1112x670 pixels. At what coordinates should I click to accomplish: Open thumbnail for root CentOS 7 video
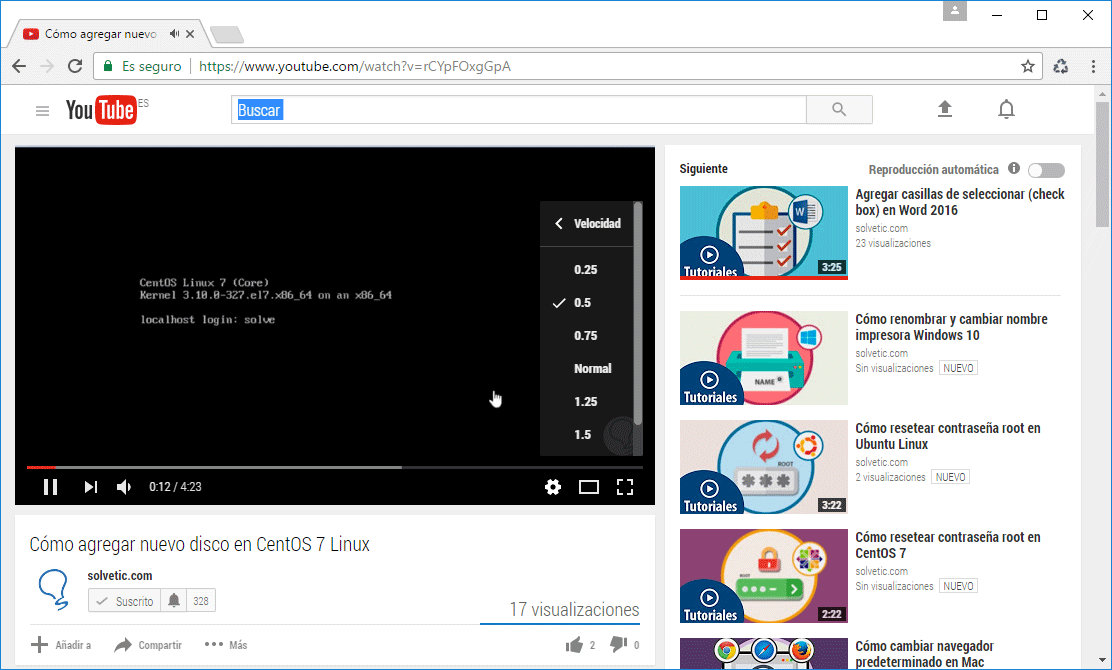pos(764,576)
